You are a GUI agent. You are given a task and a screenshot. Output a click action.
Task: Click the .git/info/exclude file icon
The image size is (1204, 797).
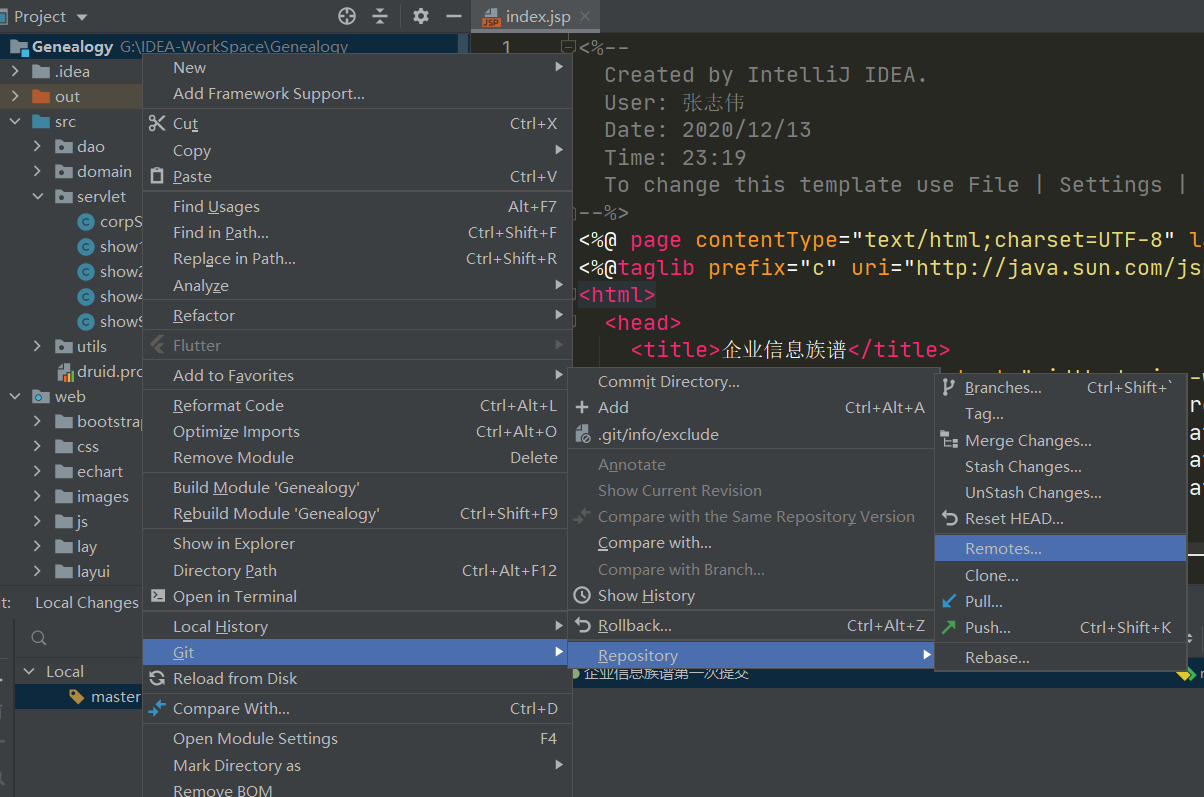tap(582, 434)
